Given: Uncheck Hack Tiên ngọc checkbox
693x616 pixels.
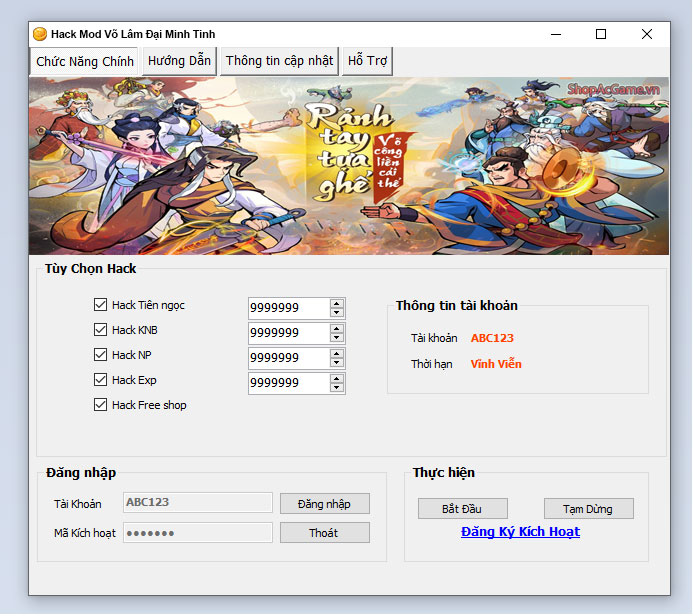Looking at the screenshot, I should [x=100, y=305].
